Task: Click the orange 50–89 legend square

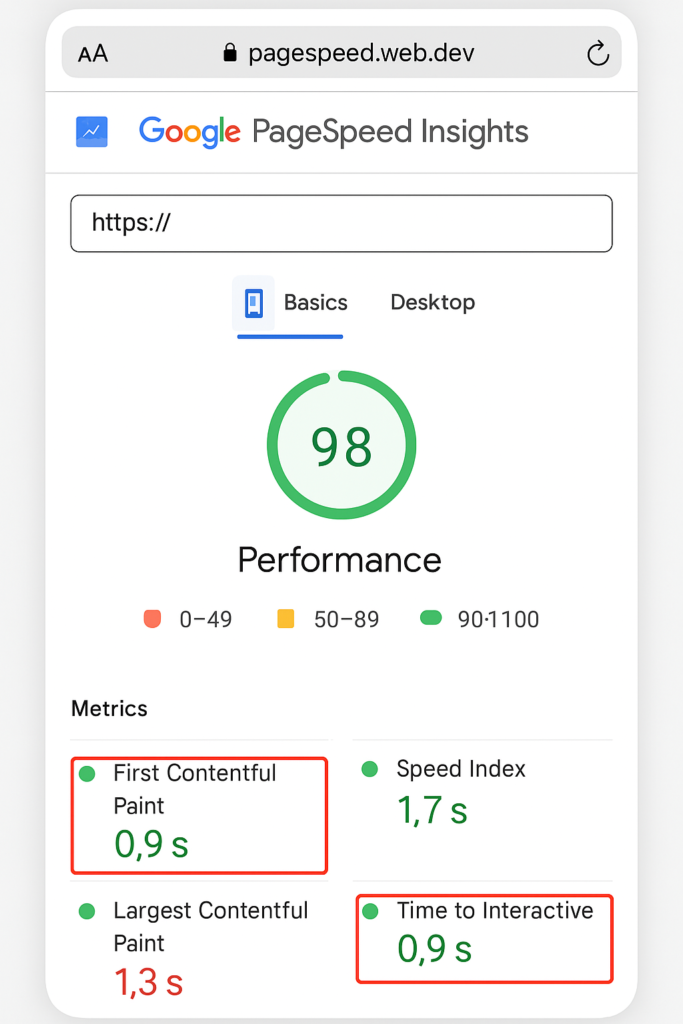Action: pos(285,618)
